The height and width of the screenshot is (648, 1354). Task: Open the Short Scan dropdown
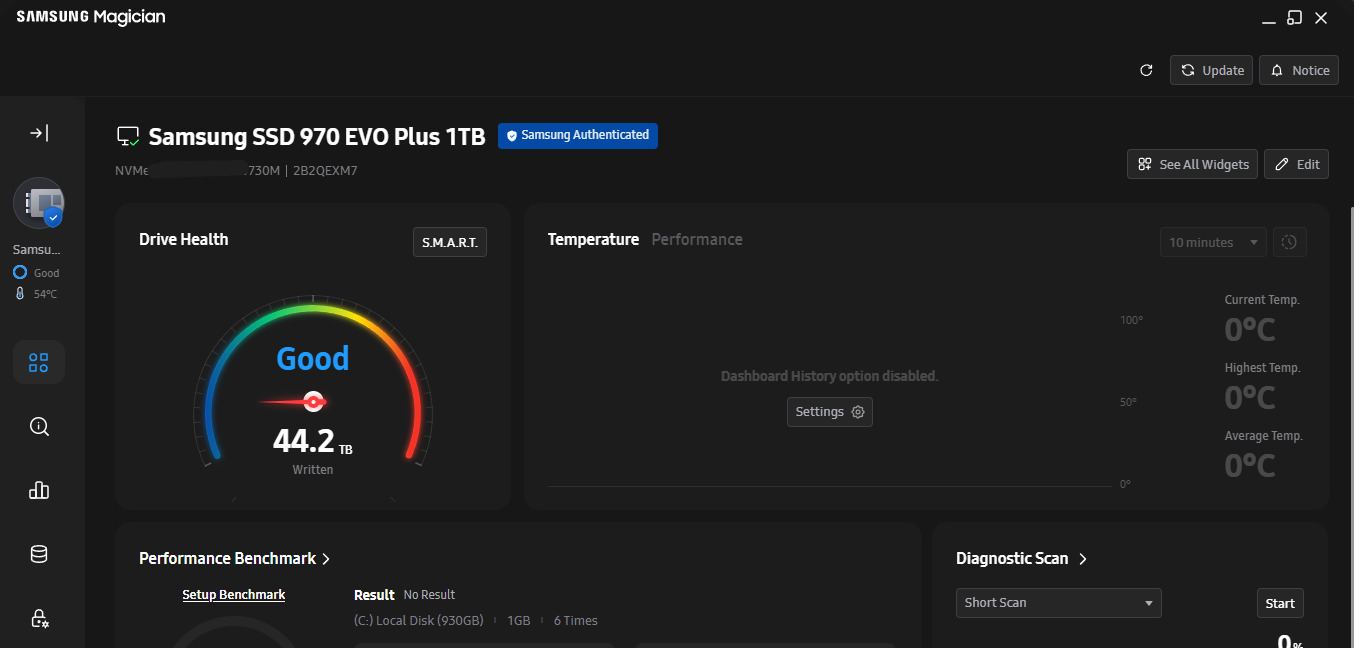(1058, 603)
